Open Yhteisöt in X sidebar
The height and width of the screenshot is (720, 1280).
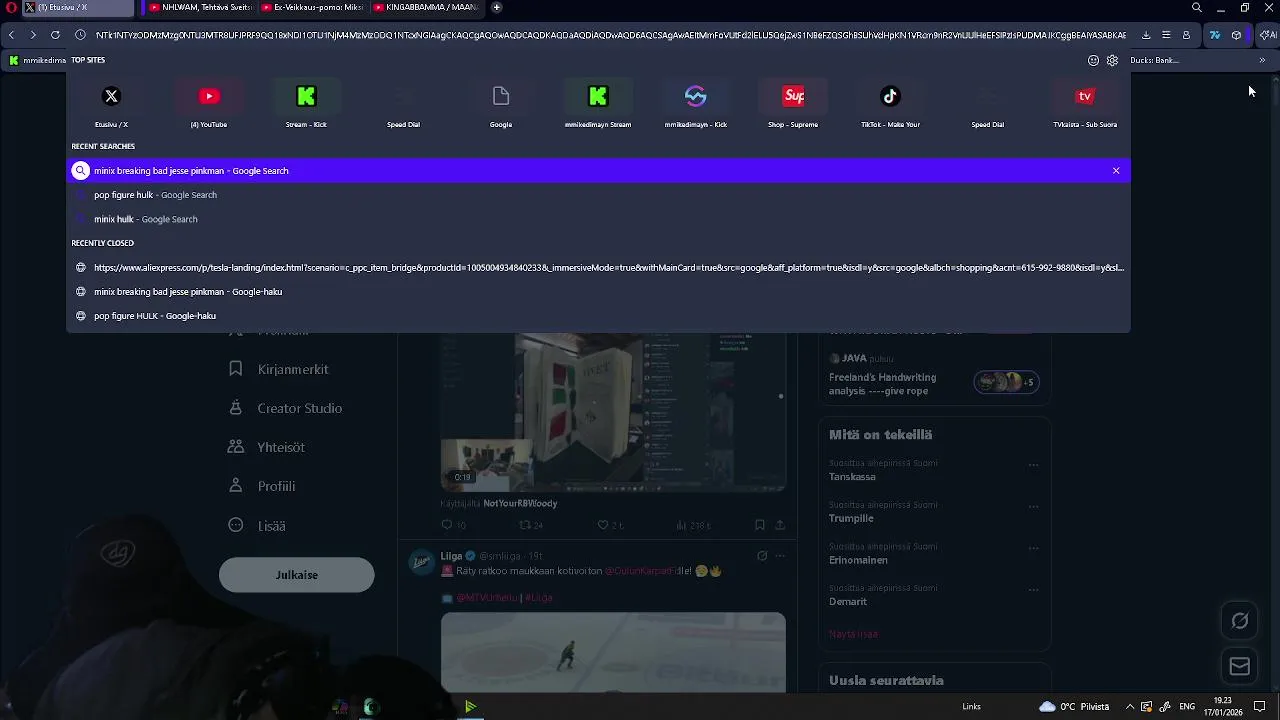[x=267, y=447]
